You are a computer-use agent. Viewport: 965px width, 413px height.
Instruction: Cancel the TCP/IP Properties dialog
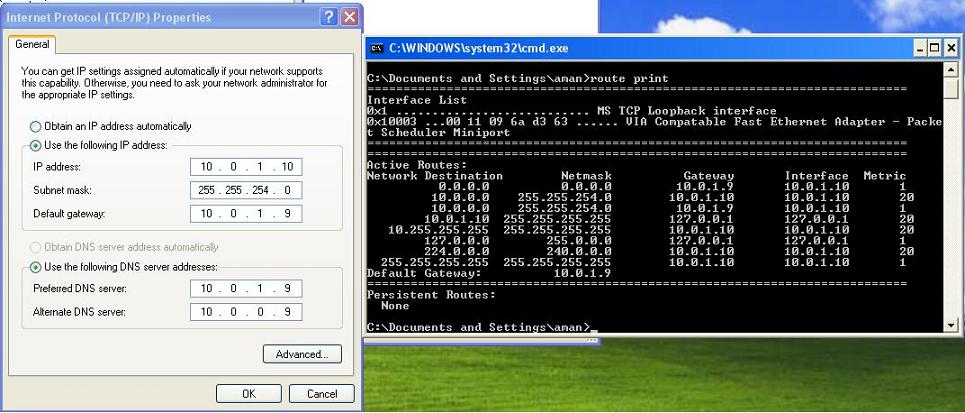point(322,393)
